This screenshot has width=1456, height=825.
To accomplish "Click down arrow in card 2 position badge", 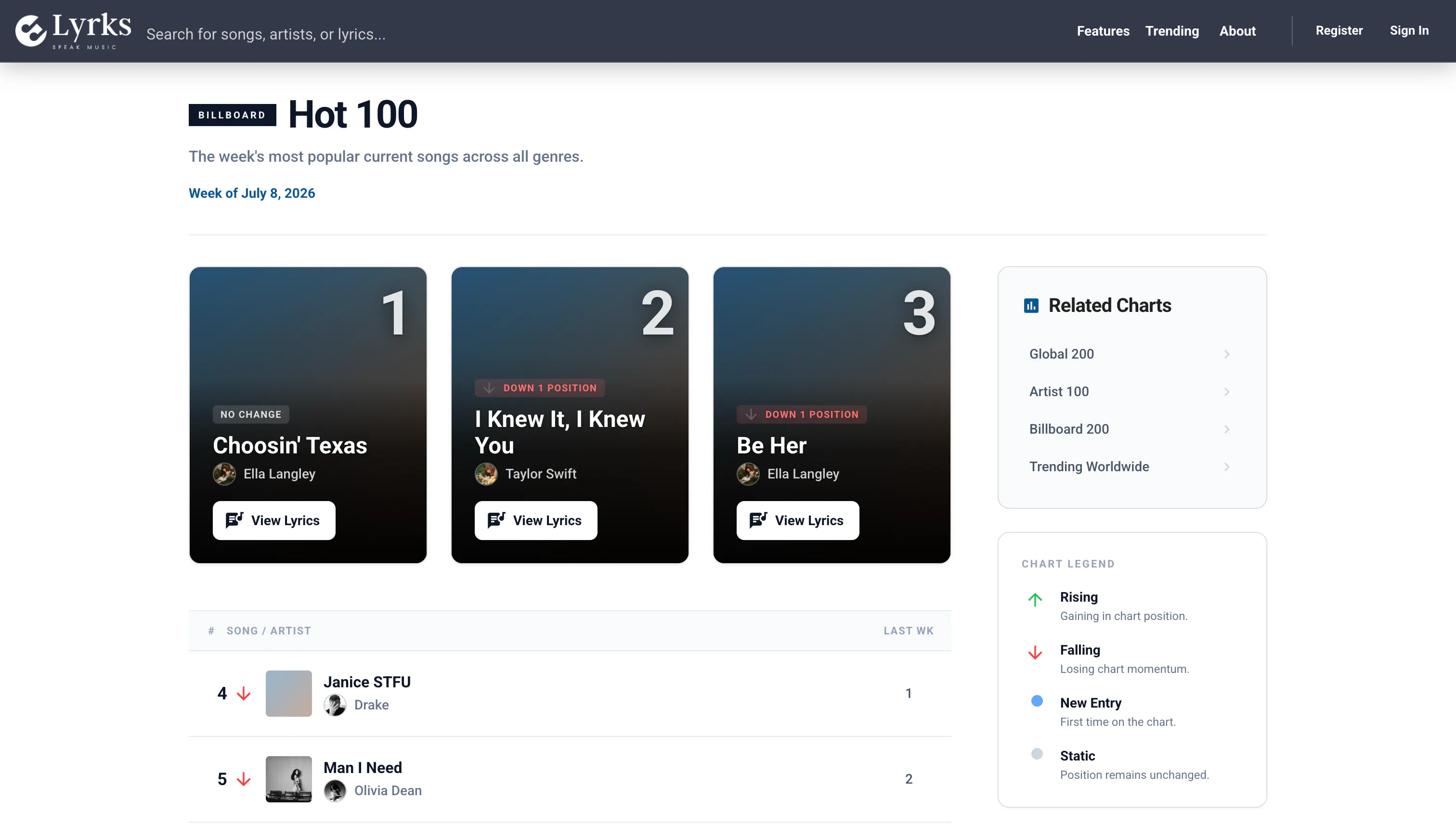I will click(489, 388).
